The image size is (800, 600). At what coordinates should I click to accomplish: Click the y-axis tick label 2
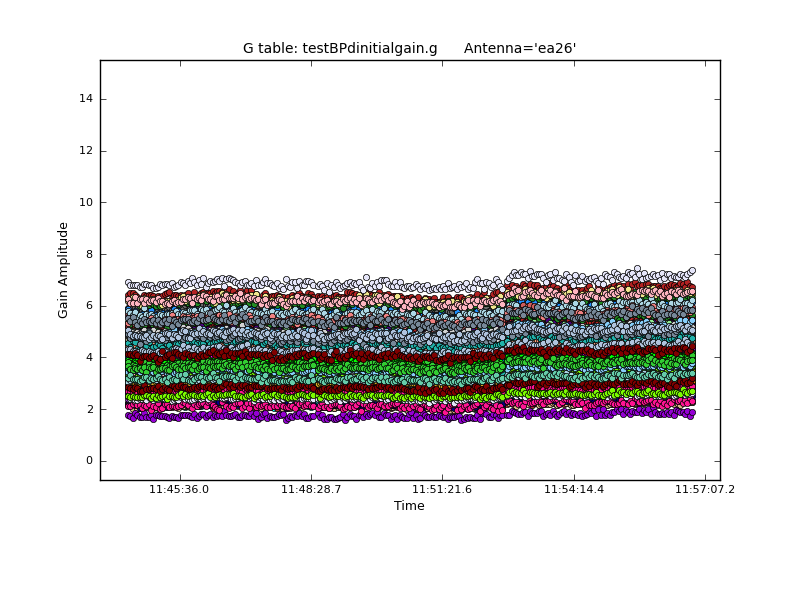pyautogui.click(x=89, y=409)
